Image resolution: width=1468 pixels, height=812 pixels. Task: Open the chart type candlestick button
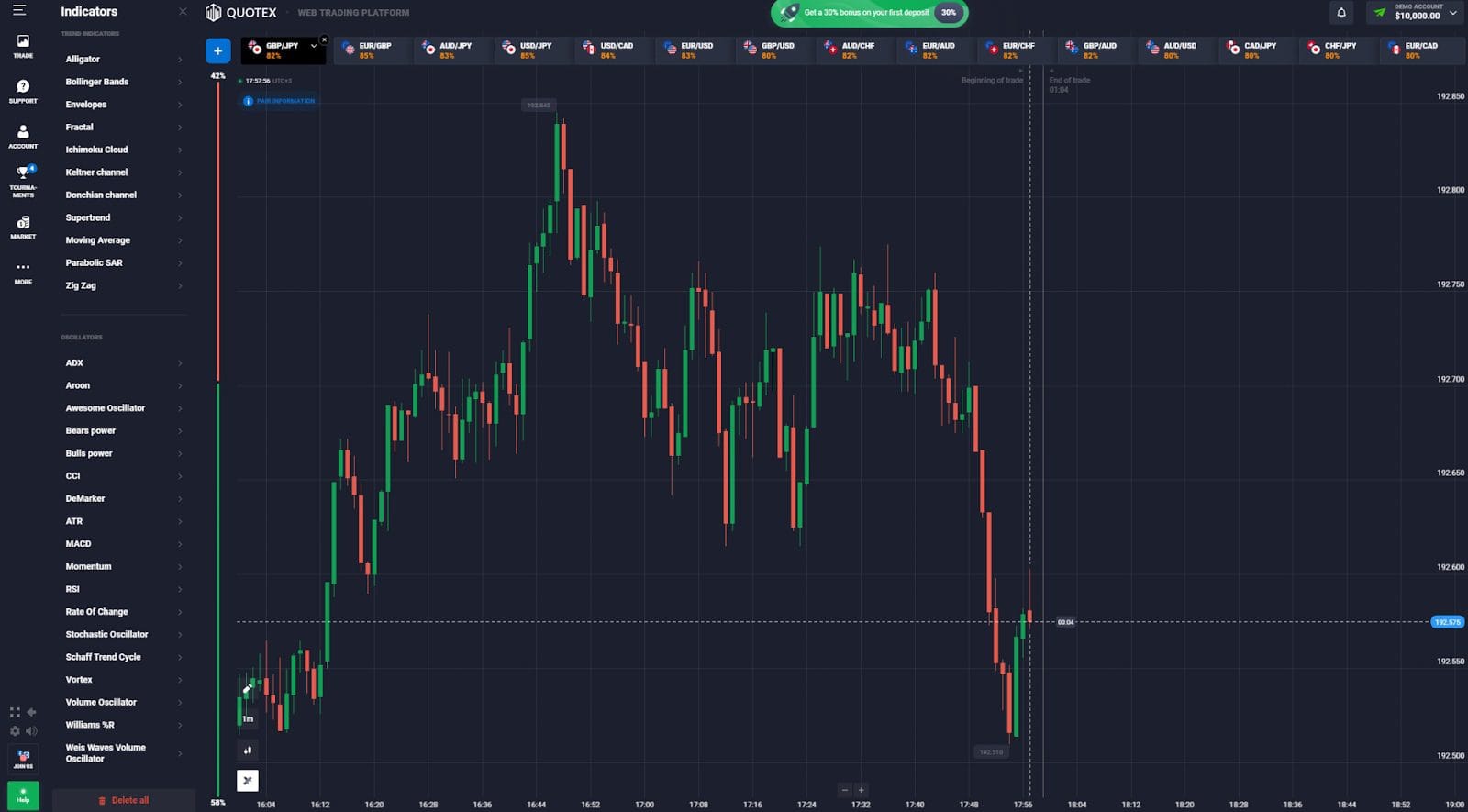(x=248, y=750)
